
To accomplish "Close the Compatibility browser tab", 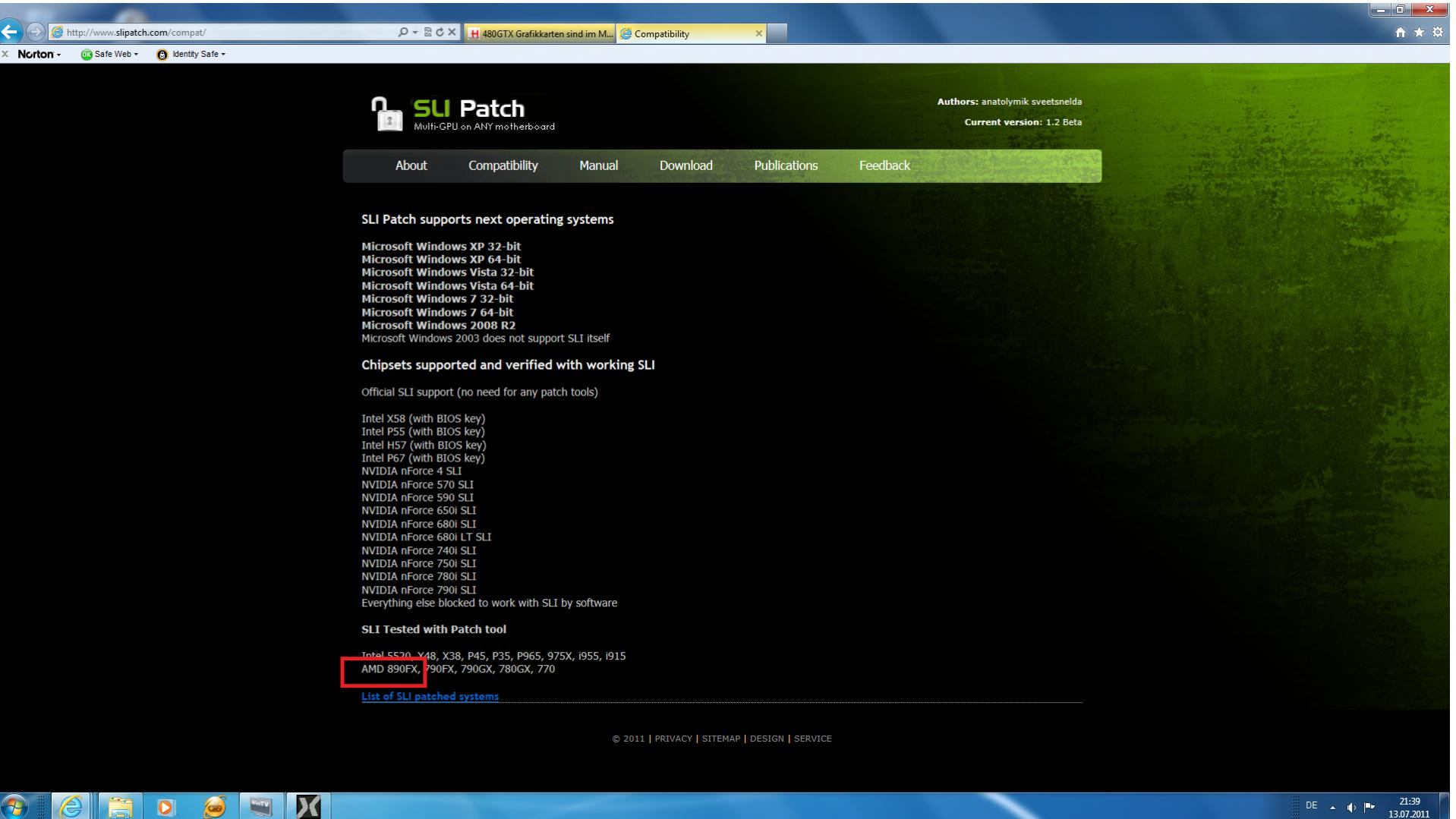I will [758, 33].
